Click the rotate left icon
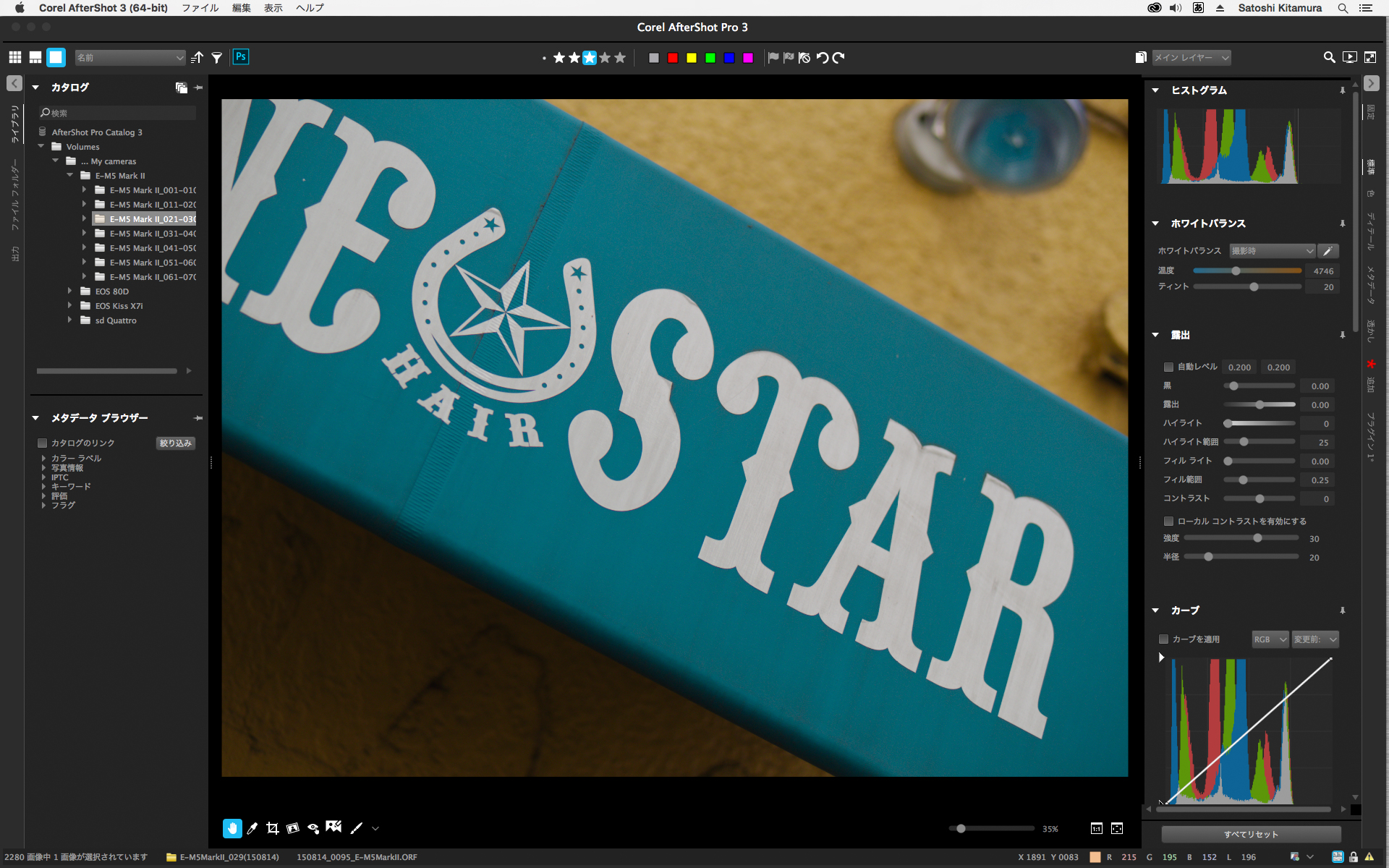1389x868 pixels. click(823, 58)
